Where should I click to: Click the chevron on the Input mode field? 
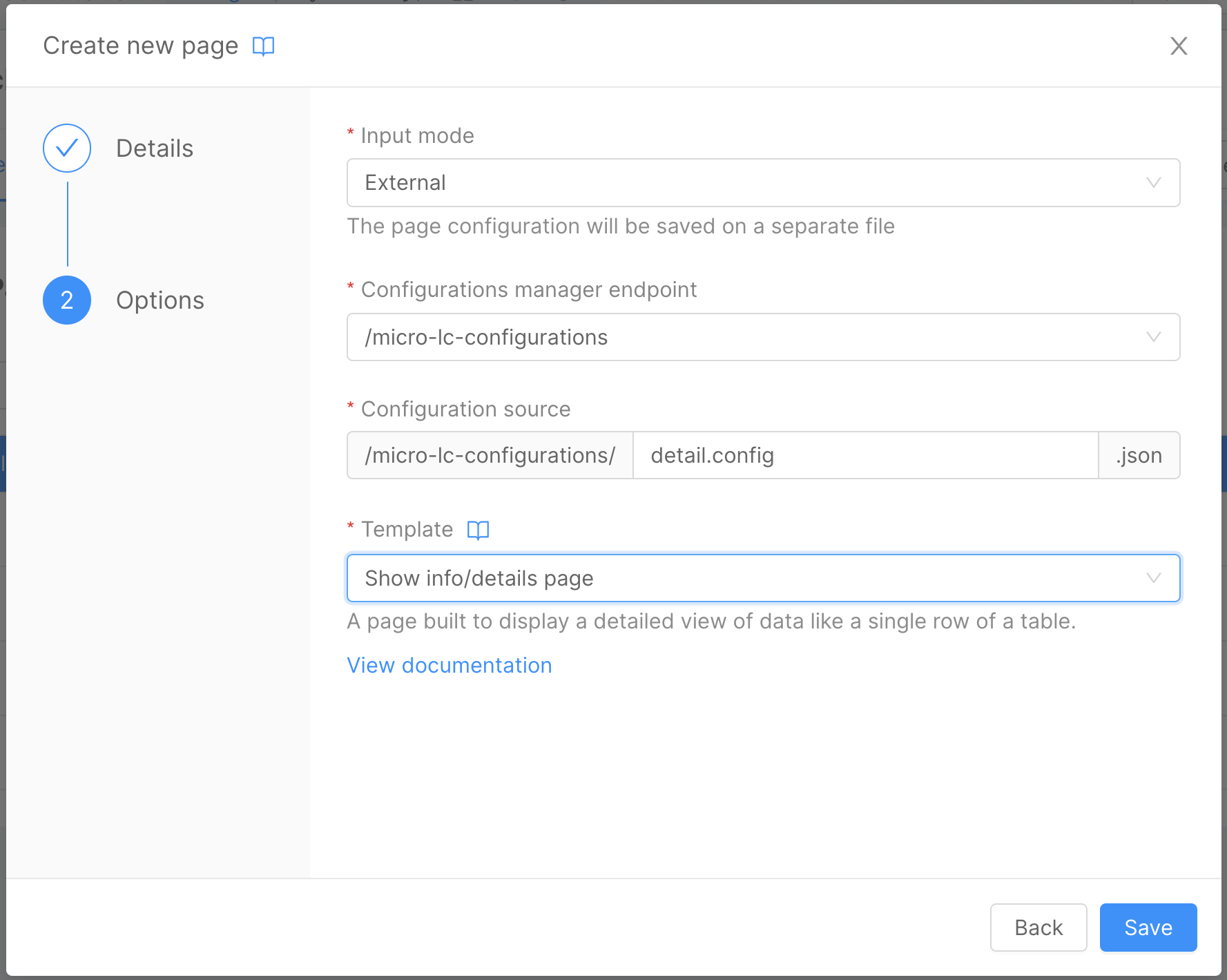(x=1152, y=182)
